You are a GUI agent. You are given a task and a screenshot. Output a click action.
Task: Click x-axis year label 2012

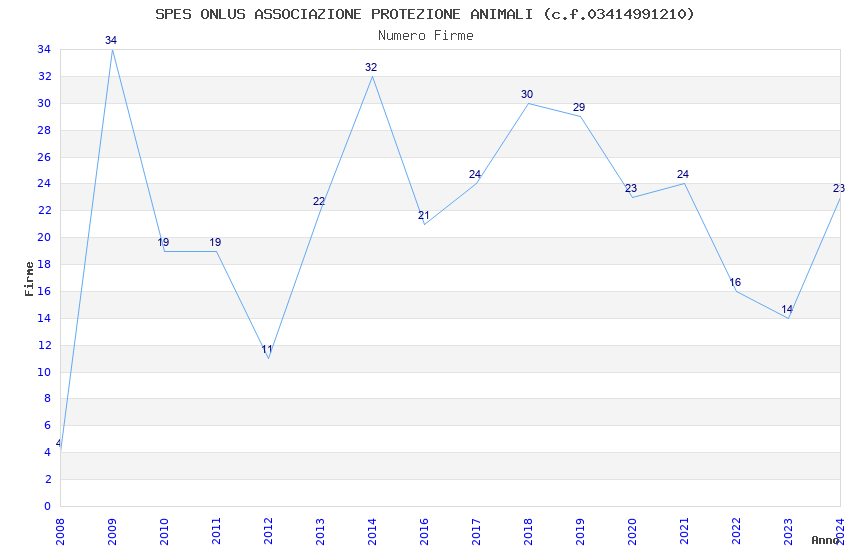point(268,531)
